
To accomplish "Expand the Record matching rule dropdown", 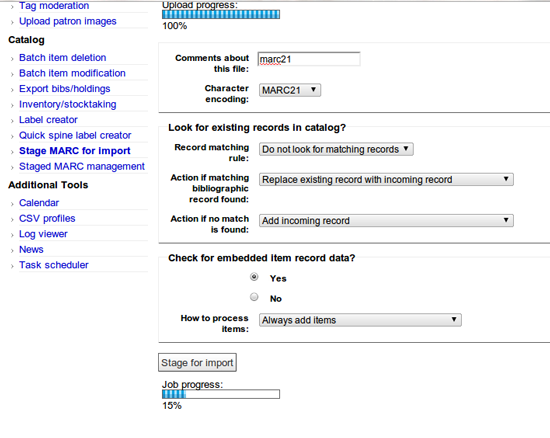I will 336,149.
